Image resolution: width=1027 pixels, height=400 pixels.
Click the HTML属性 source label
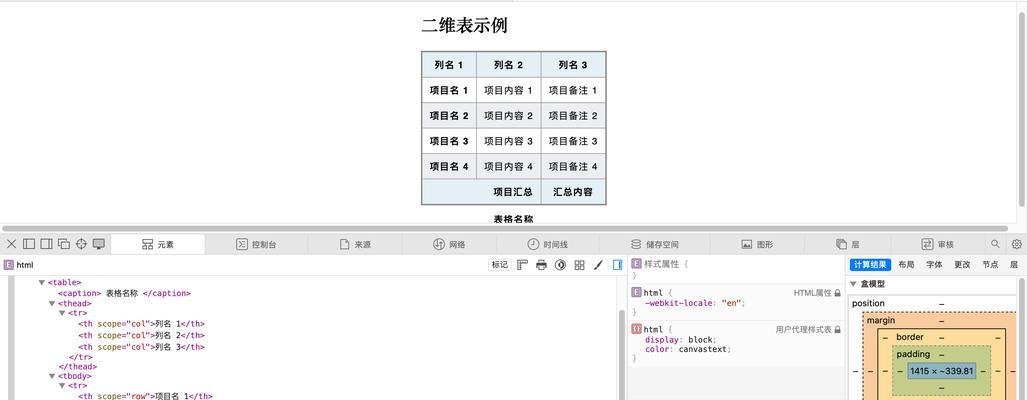812,293
